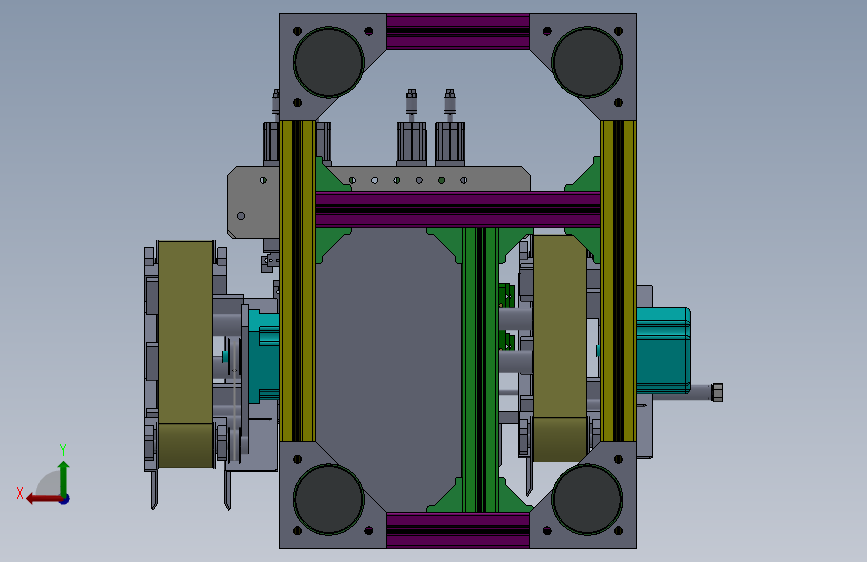Screen dimensions: 867x562
Task: Select the teal motor left of yellow extrusion
Action: pyautogui.click(x=264, y=356)
